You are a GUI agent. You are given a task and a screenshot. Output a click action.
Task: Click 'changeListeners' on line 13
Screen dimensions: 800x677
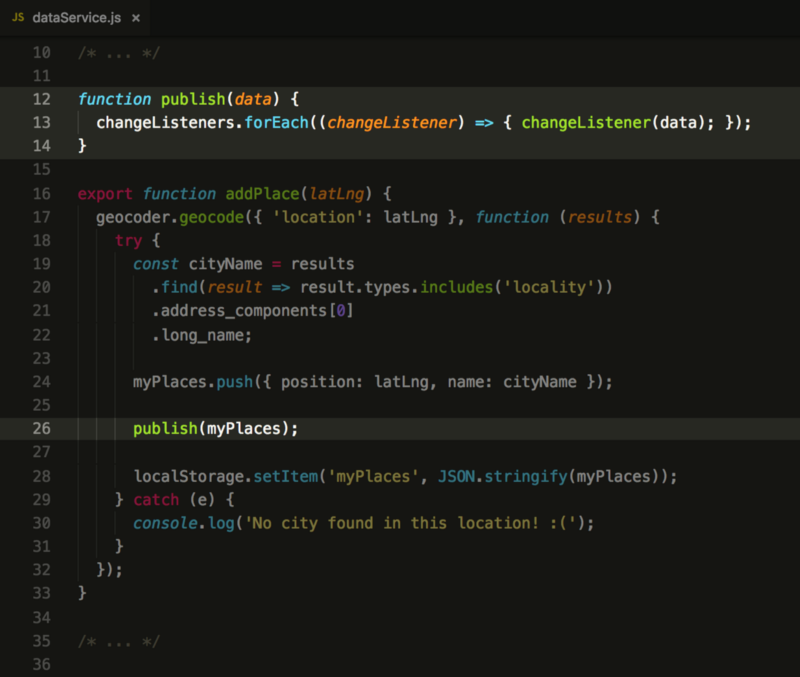tap(165, 123)
